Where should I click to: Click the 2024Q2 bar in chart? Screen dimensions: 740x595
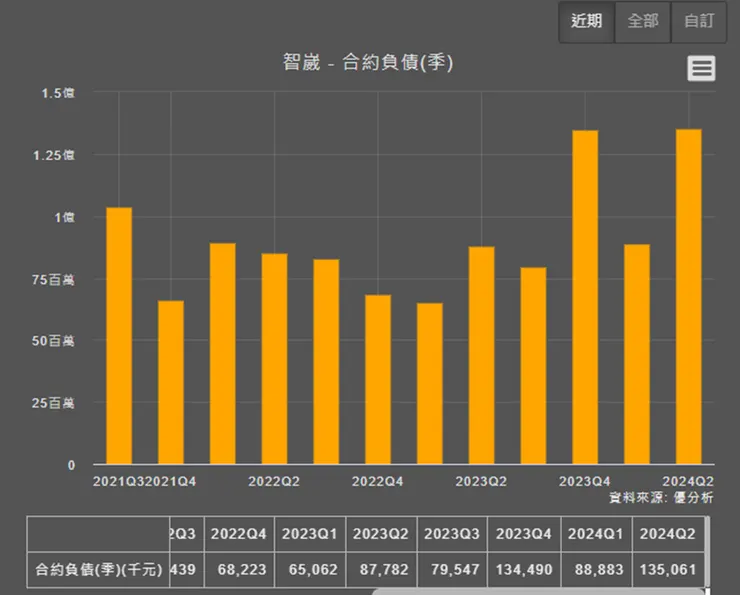(x=689, y=296)
